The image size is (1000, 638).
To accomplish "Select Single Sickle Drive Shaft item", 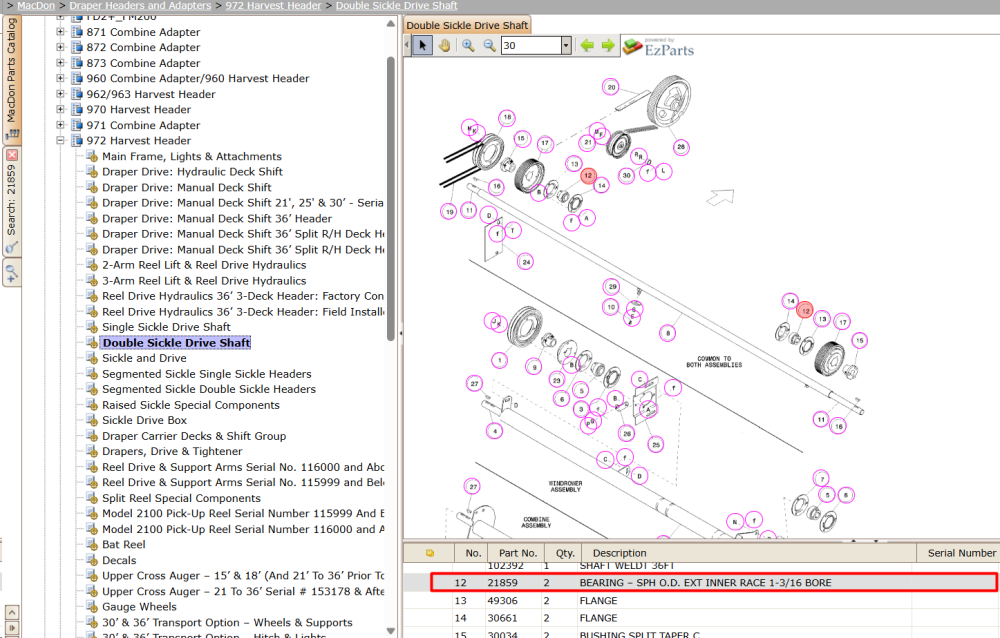I will pyautogui.click(x=166, y=327).
